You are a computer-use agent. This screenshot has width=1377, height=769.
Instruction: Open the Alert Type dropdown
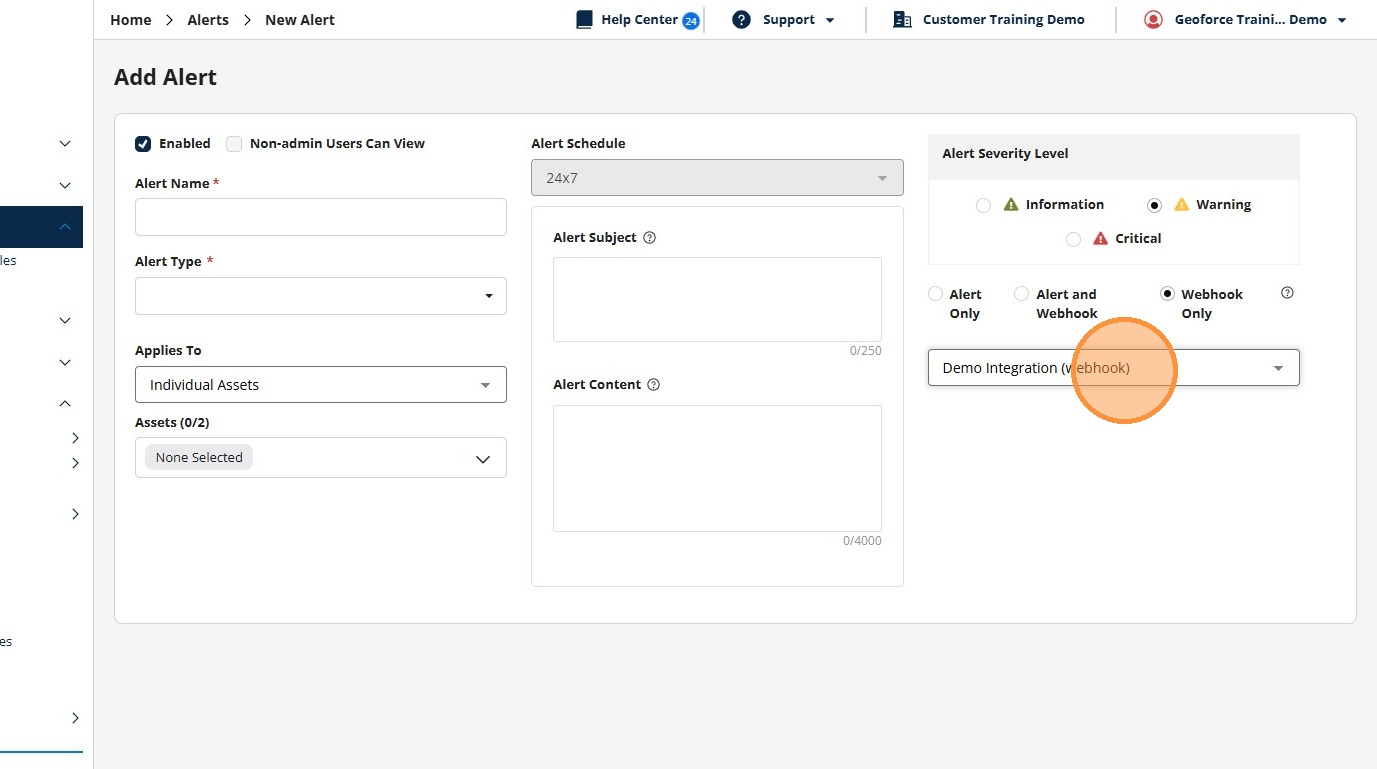point(321,296)
